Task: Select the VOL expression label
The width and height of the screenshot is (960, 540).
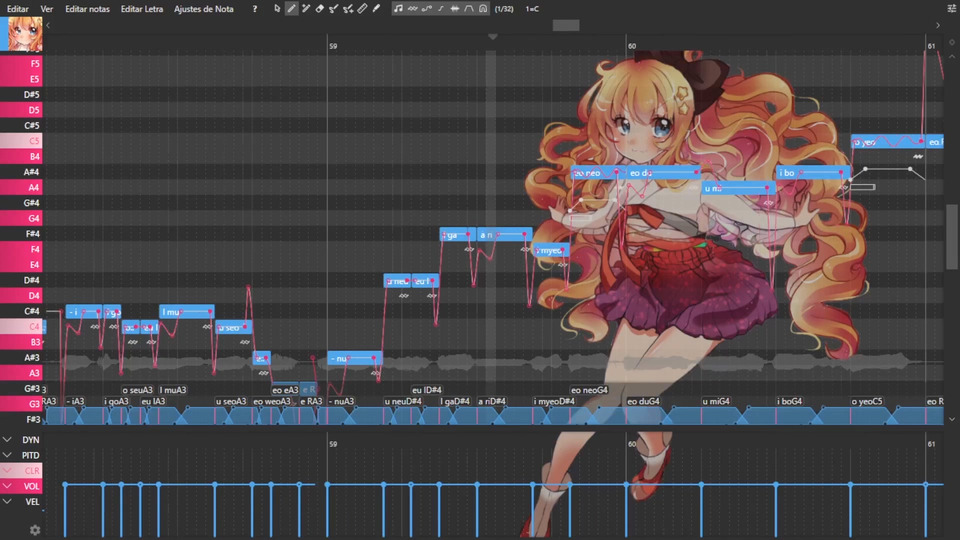Action: 32,486
